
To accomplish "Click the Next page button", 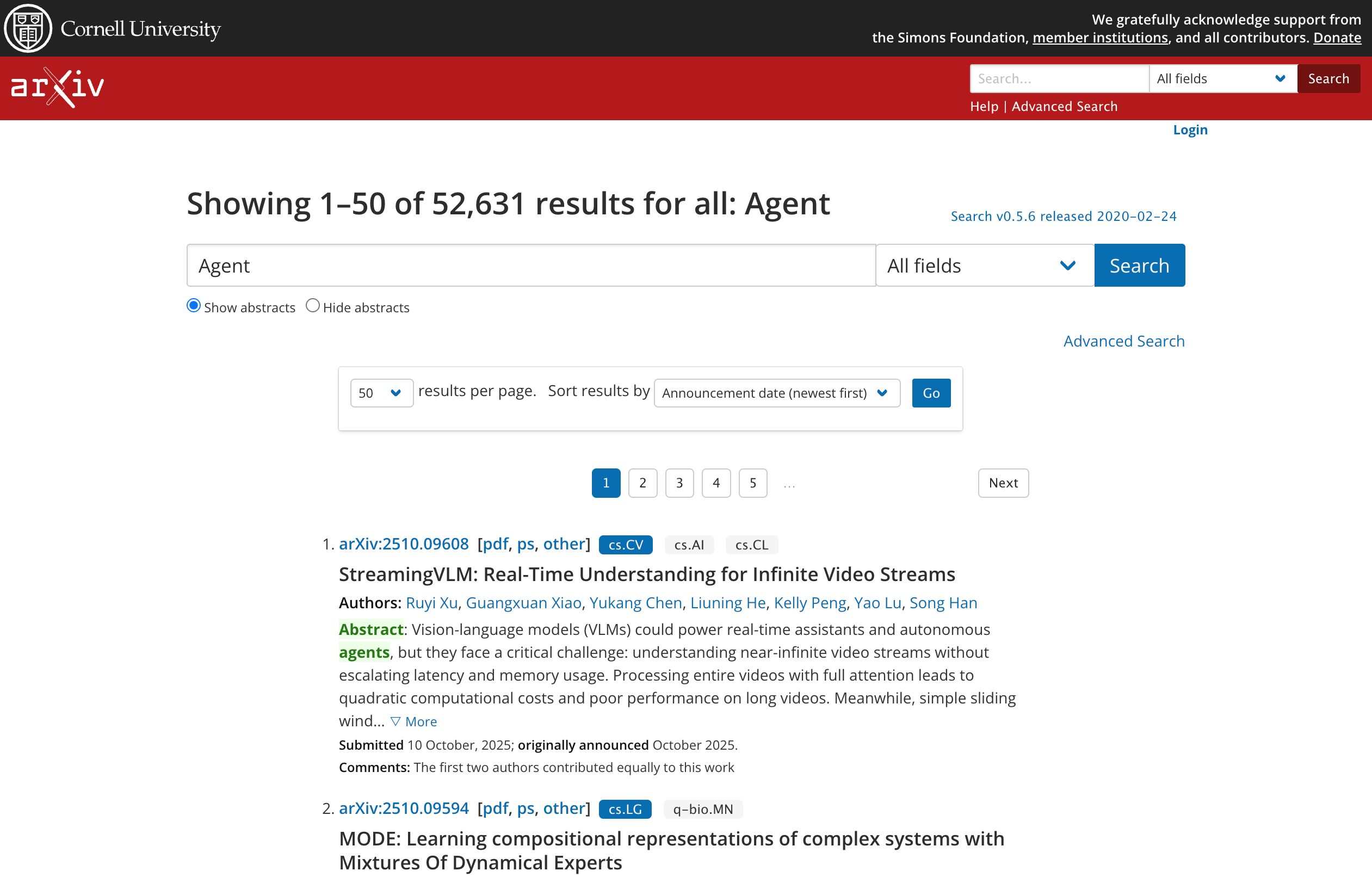I will coord(1003,483).
